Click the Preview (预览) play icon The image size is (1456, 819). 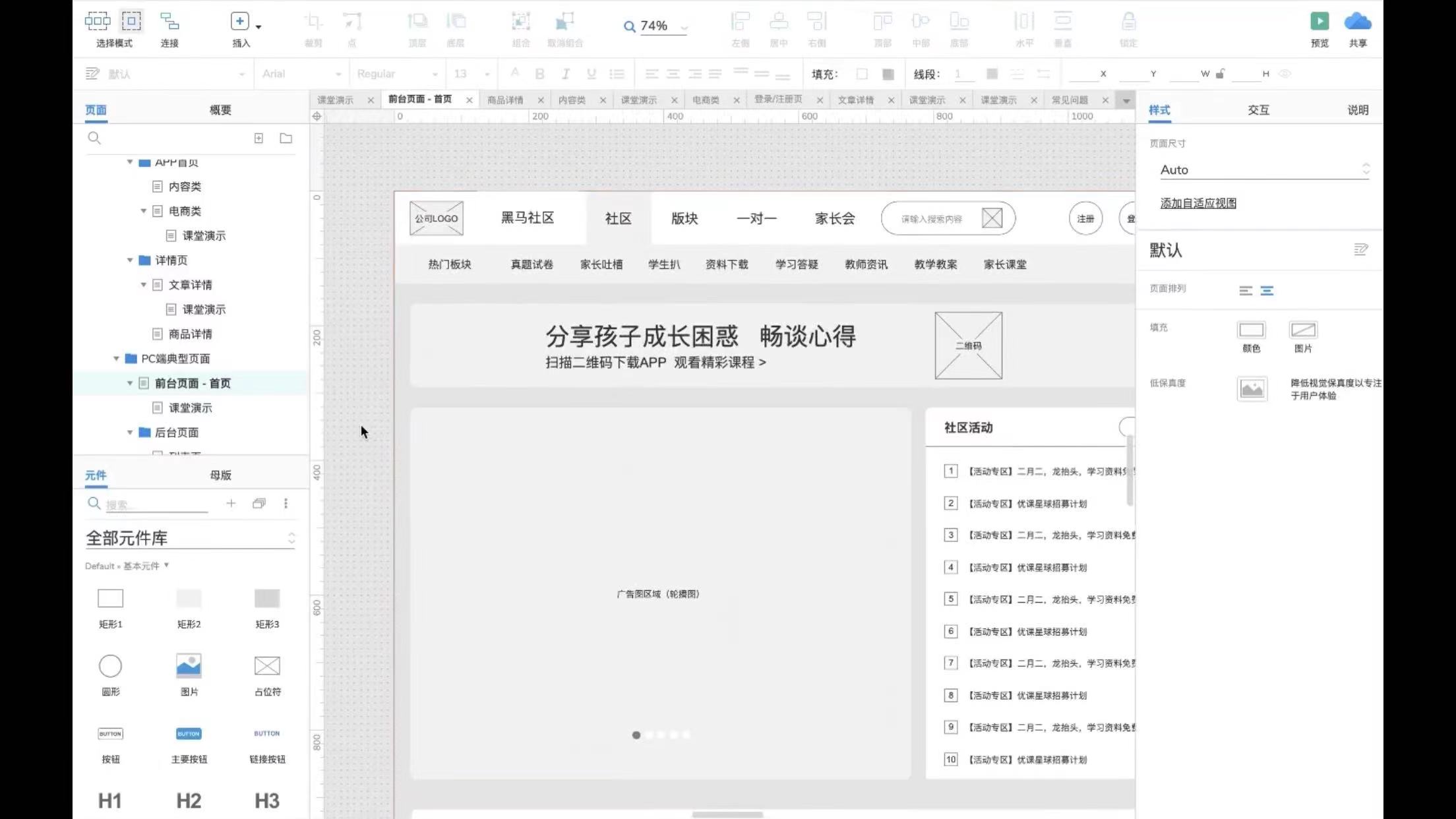pos(1319,21)
